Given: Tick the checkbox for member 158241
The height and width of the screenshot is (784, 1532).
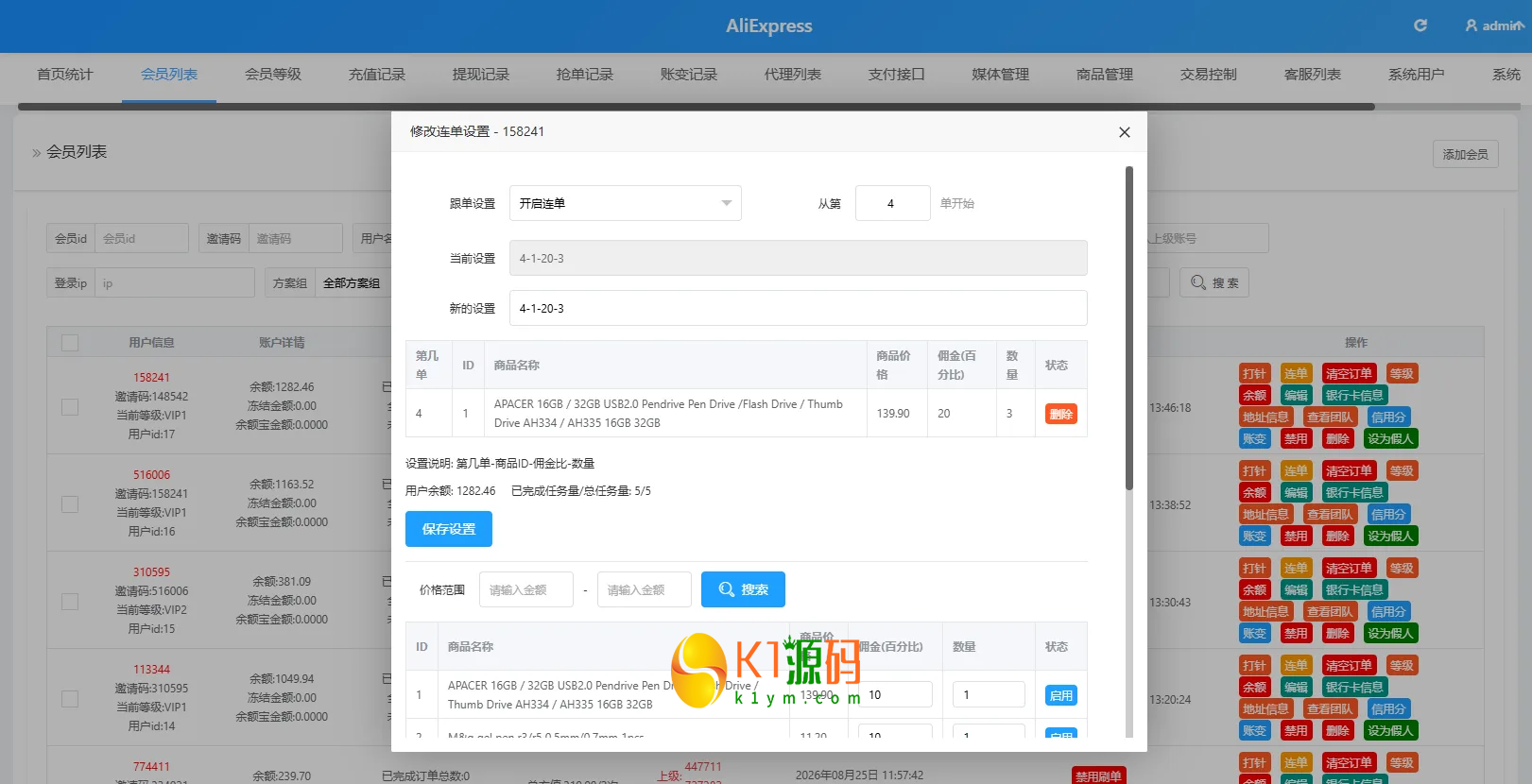Looking at the screenshot, I should pos(70,406).
